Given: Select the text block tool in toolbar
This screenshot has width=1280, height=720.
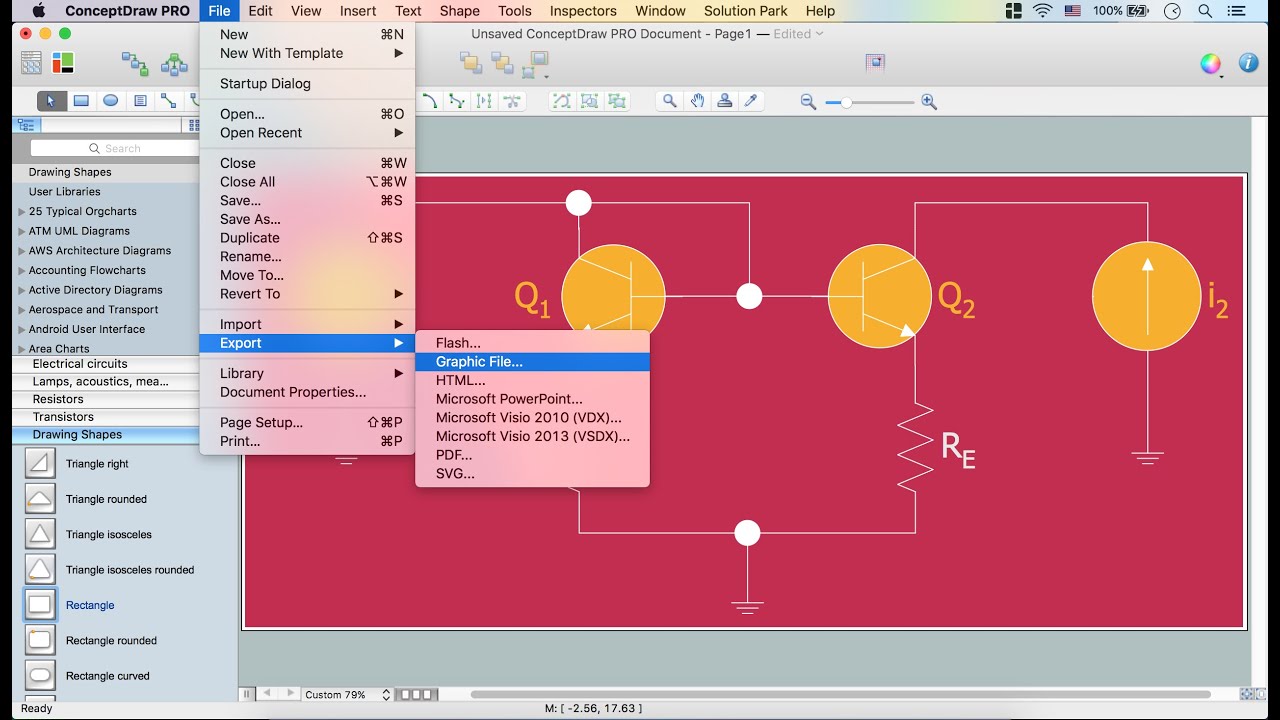Looking at the screenshot, I should click(x=140, y=100).
